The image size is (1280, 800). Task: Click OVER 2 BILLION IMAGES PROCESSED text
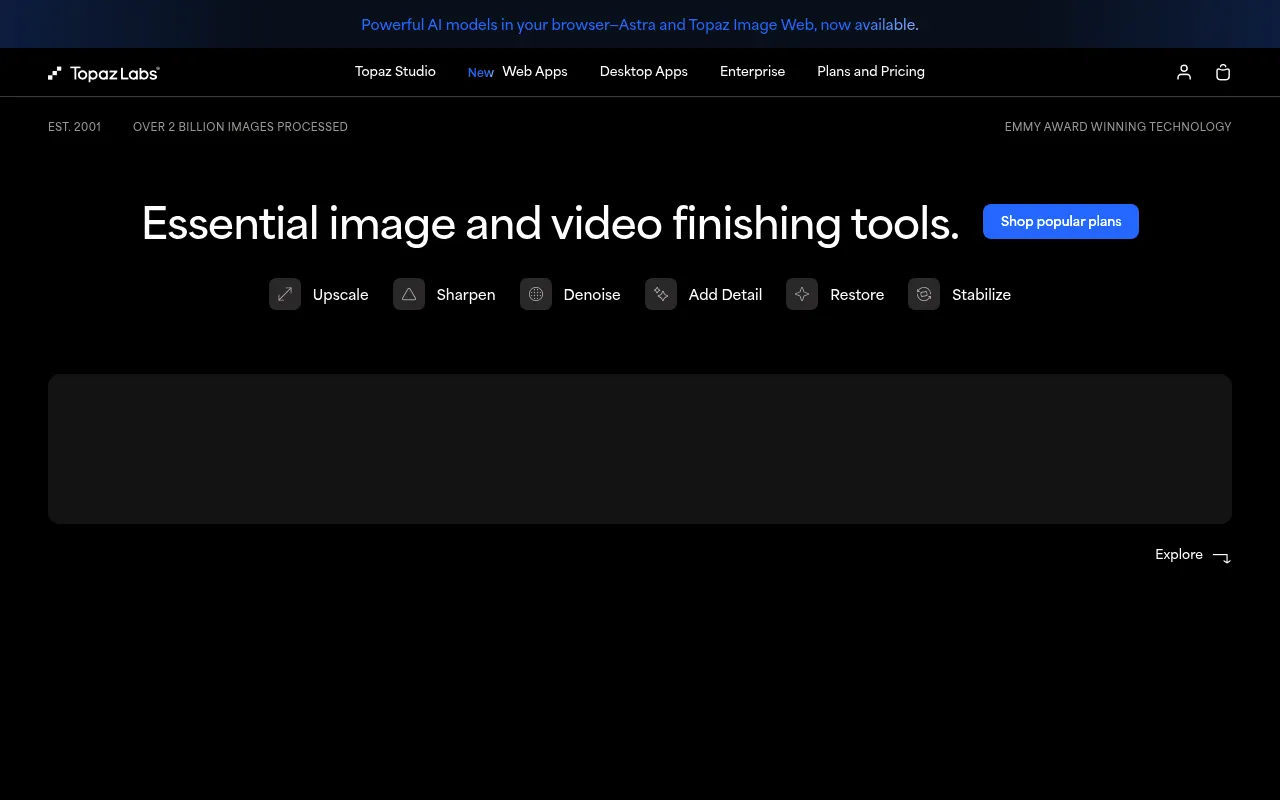coord(240,127)
